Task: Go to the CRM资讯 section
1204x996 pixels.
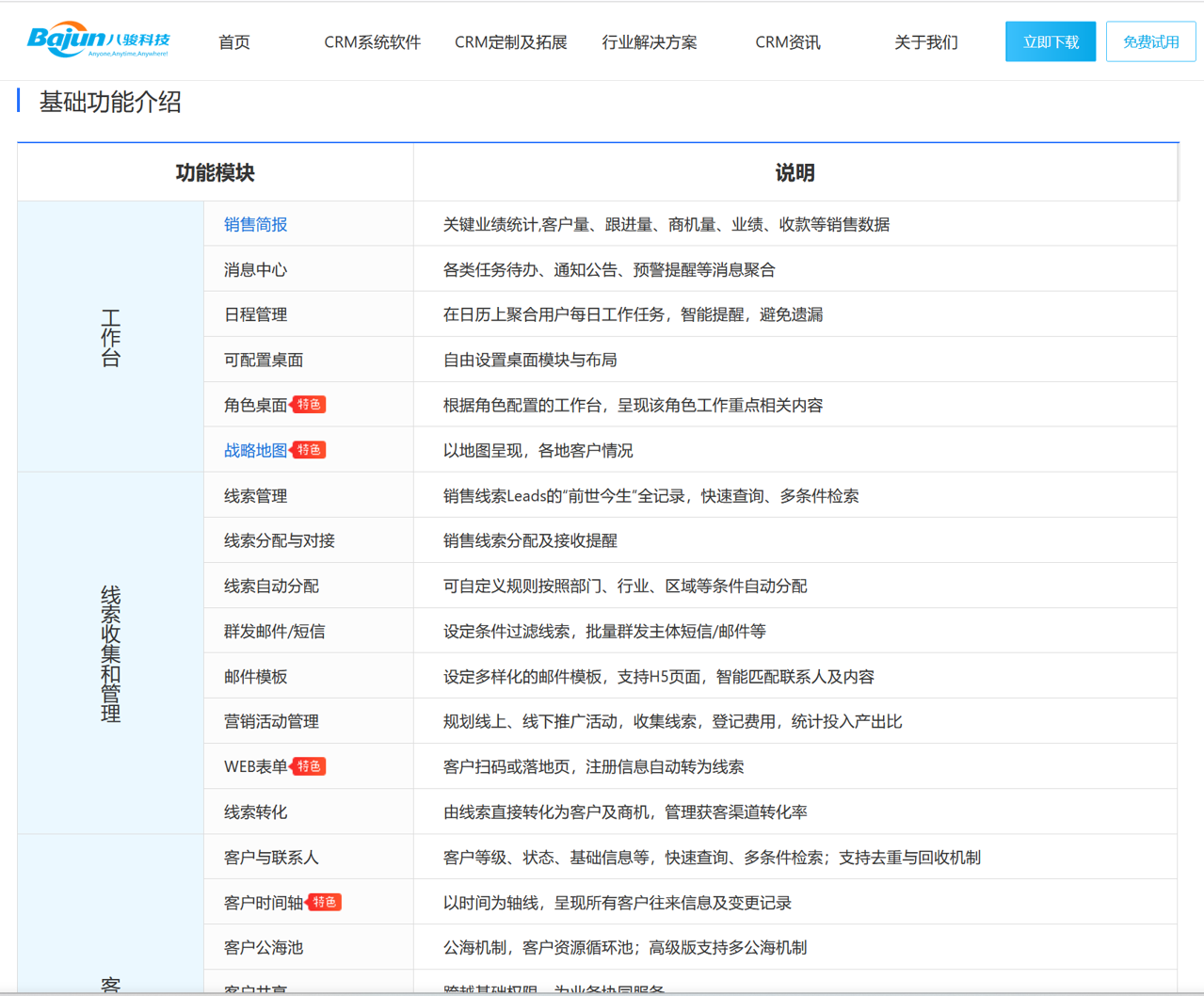Action: point(787,42)
